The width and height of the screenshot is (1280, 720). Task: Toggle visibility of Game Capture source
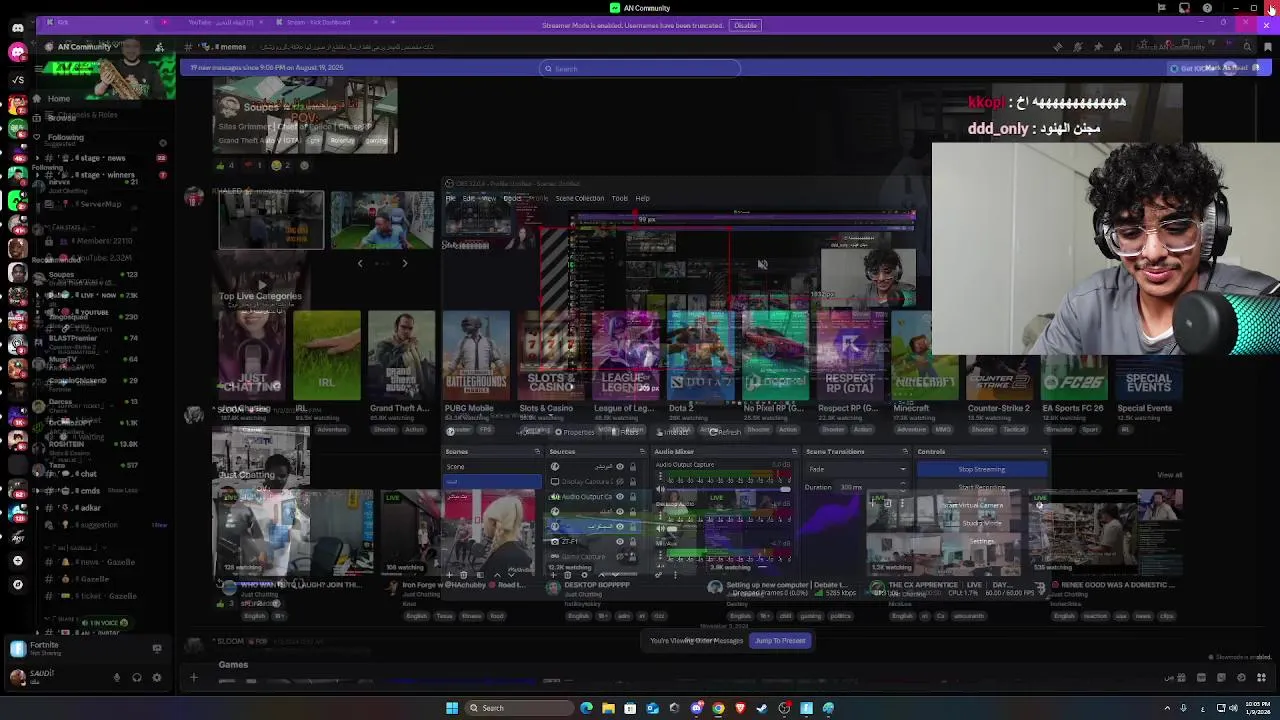click(x=620, y=556)
